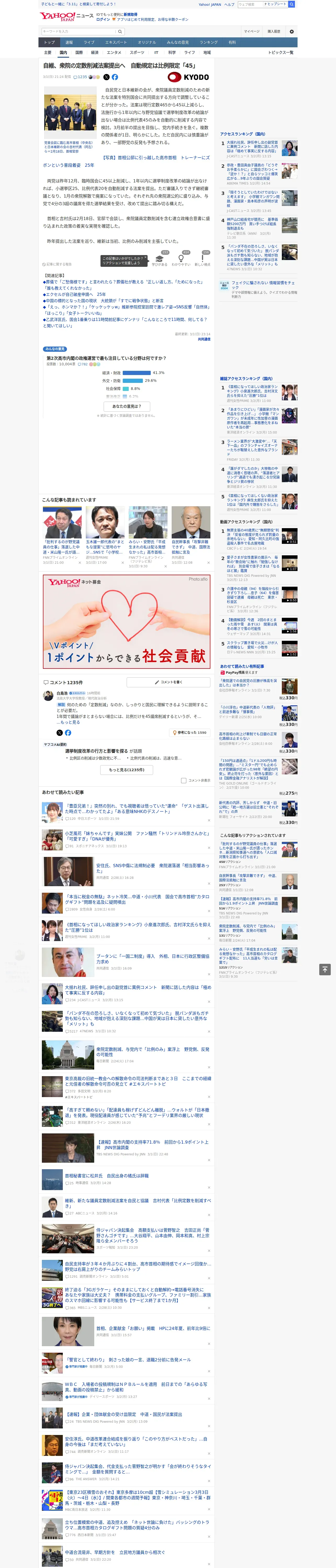Open トピックス一覧 link
The width and height of the screenshot is (336, 1568).
coord(281,52)
